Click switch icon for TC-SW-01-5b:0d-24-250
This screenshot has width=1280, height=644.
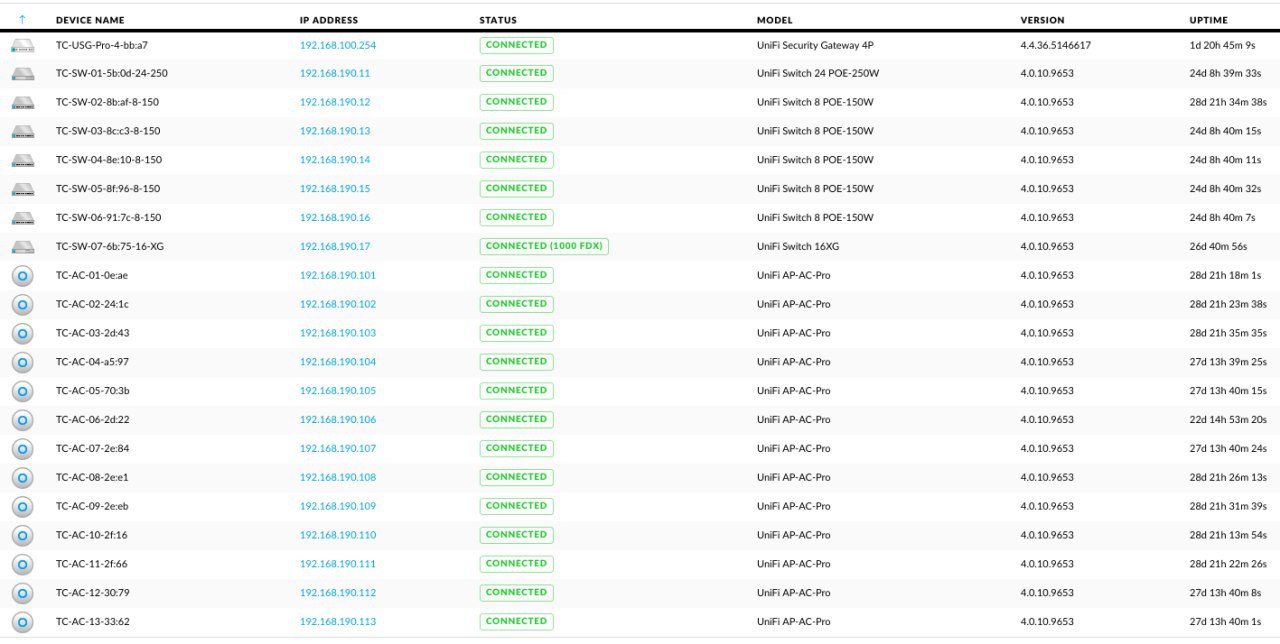(x=22, y=74)
